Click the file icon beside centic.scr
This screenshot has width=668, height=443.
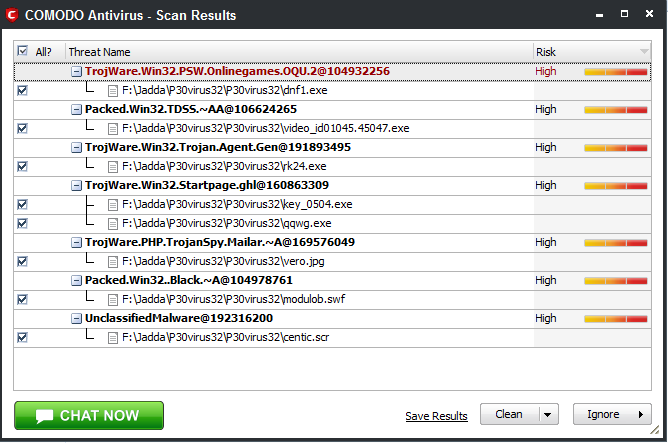112,338
